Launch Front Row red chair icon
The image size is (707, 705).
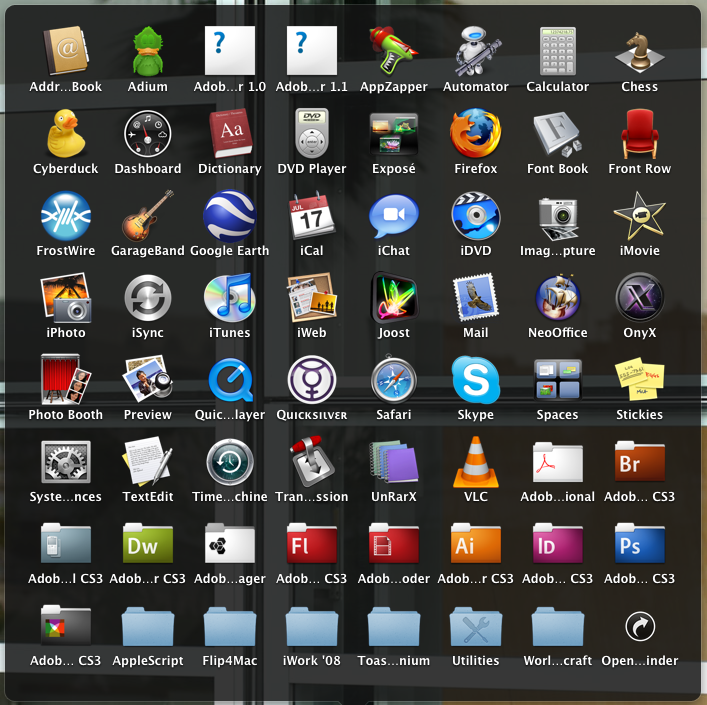coord(640,133)
